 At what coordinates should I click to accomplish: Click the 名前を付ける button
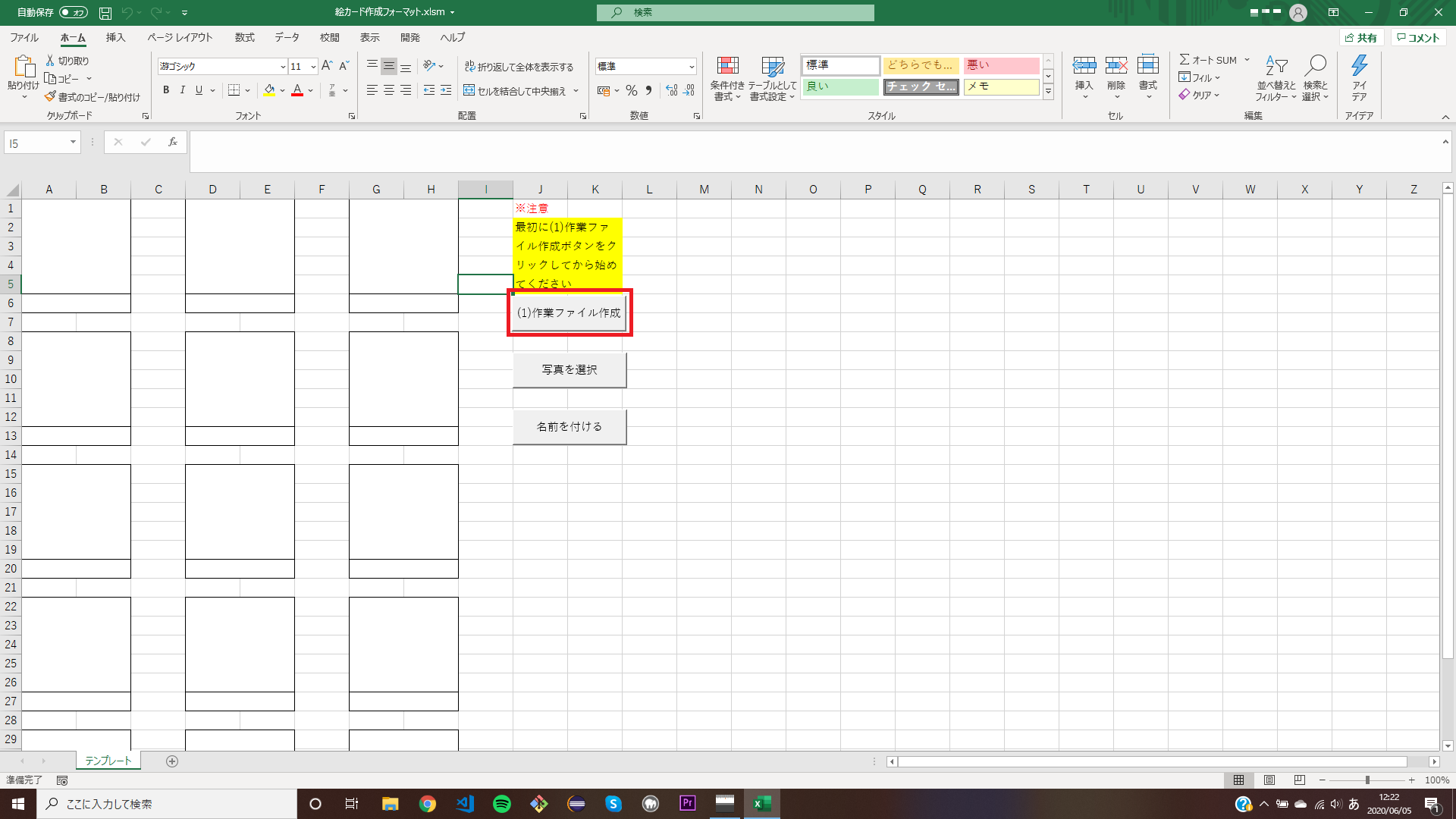pos(570,426)
